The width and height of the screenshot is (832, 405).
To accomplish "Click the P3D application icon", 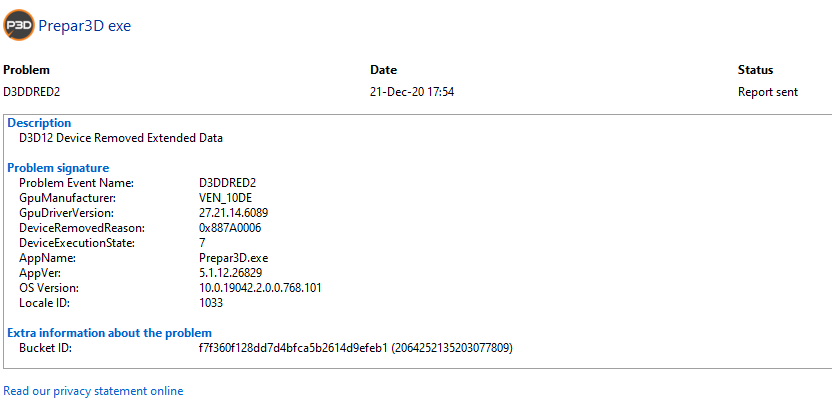I will [x=18, y=26].
